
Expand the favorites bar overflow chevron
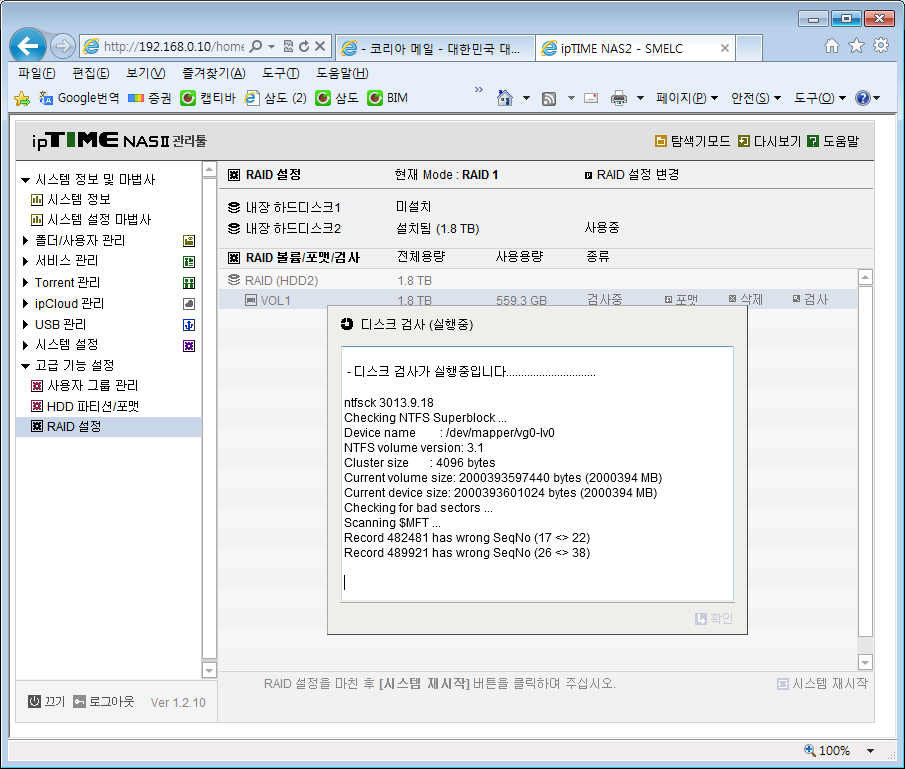[x=478, y=89]
